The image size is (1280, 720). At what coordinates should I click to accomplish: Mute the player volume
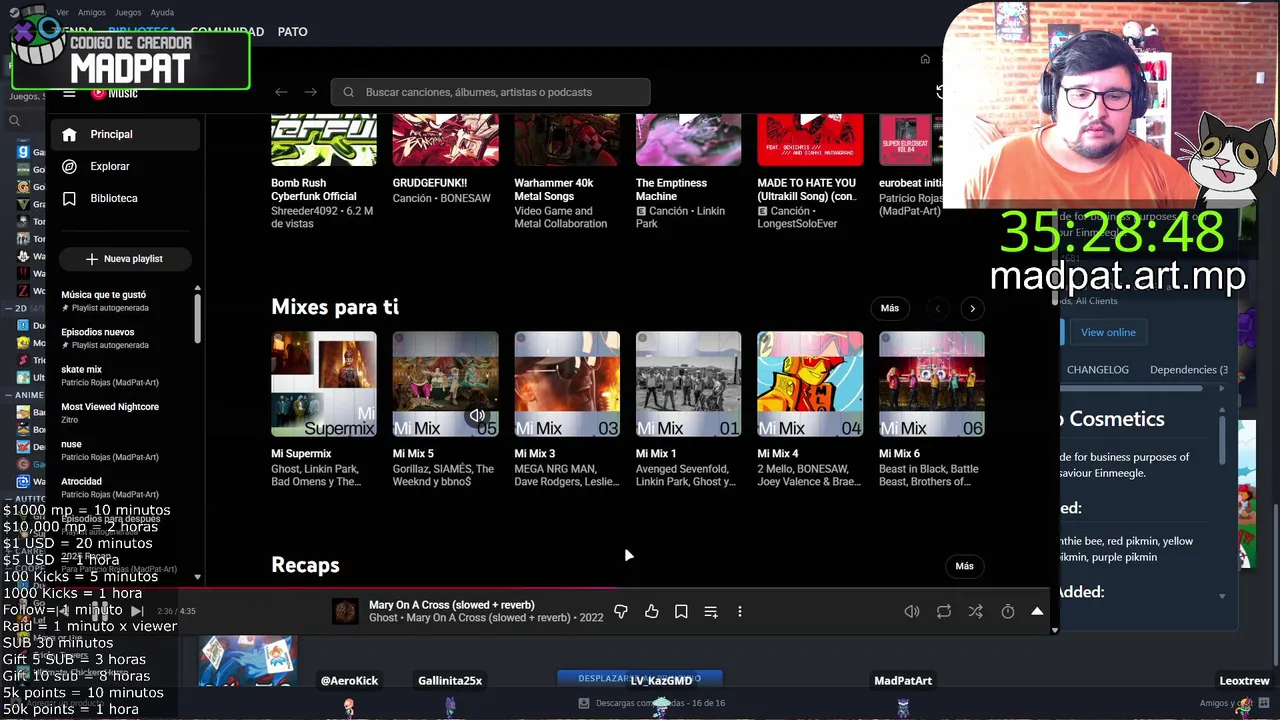click(912, 611)
